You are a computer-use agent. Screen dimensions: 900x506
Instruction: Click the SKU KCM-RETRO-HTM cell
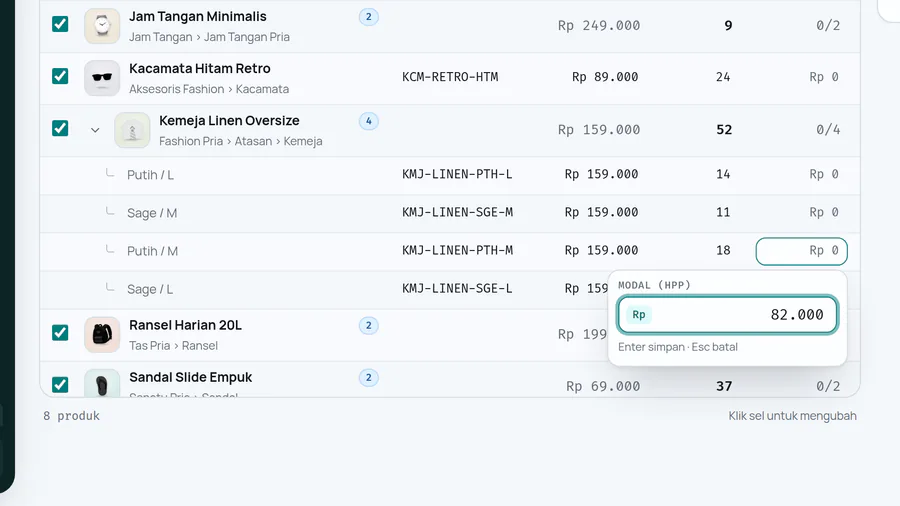point(450,77)
